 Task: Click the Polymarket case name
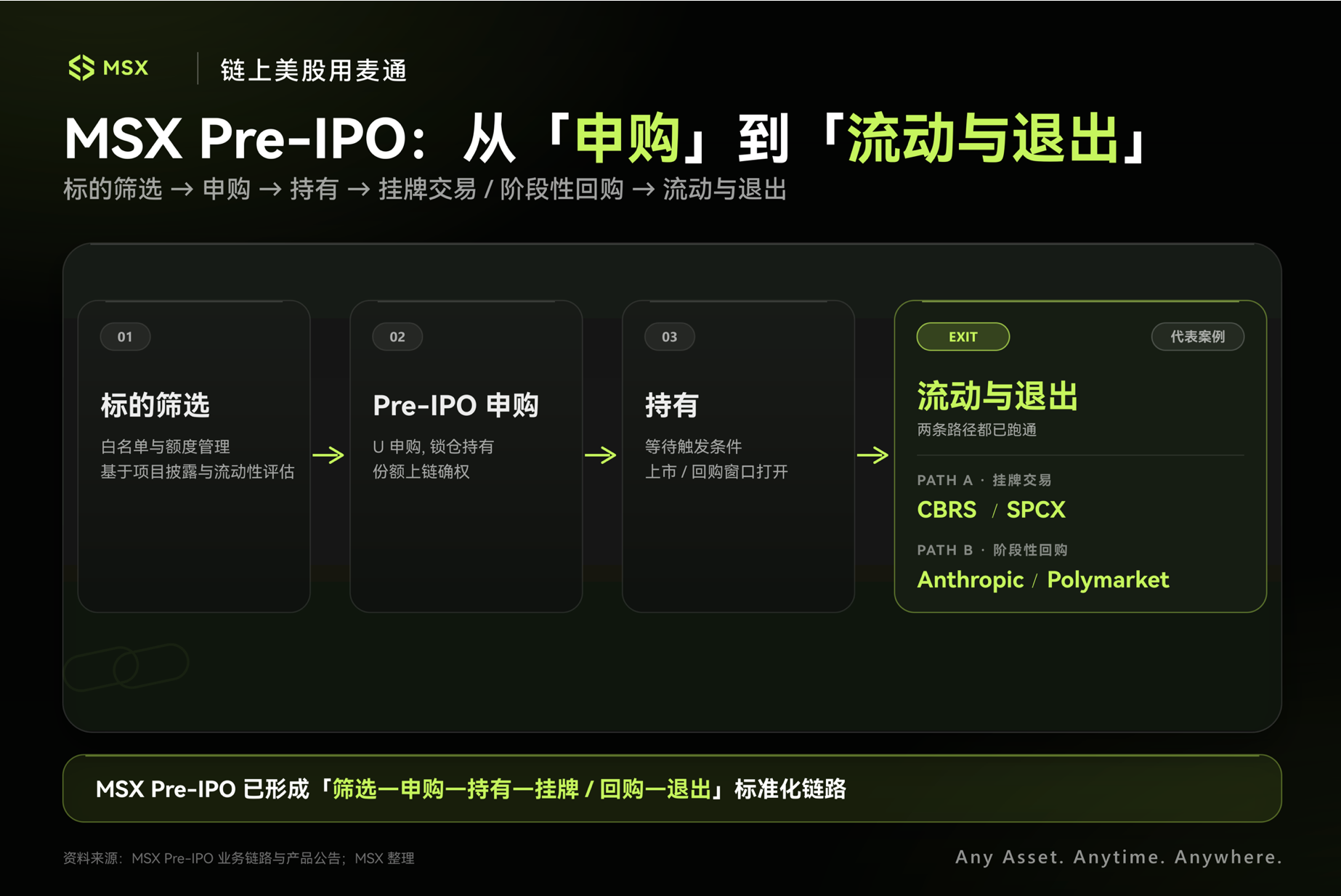[1108, 580]
